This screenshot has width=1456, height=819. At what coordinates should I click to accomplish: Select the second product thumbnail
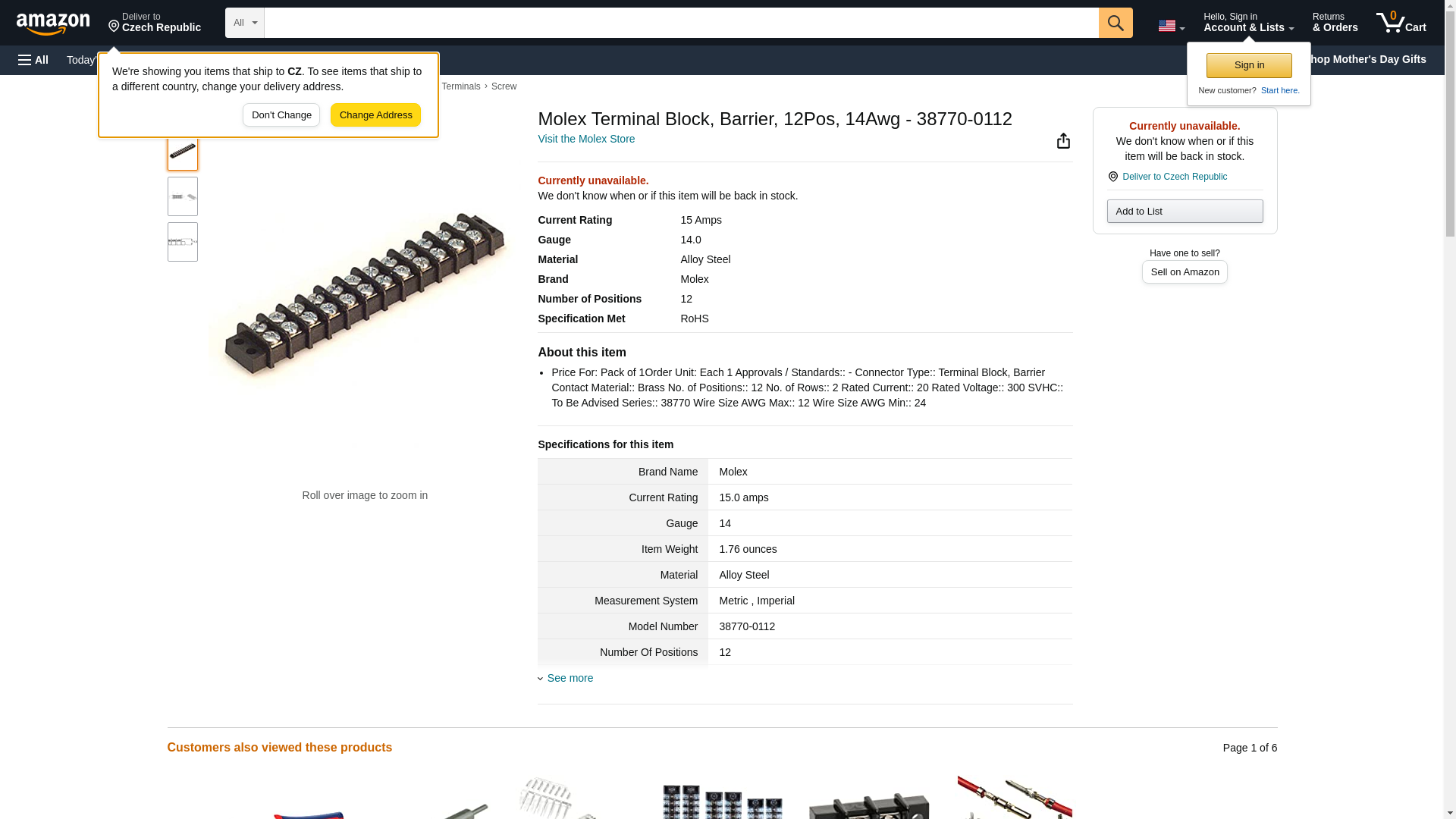point(183,196)
